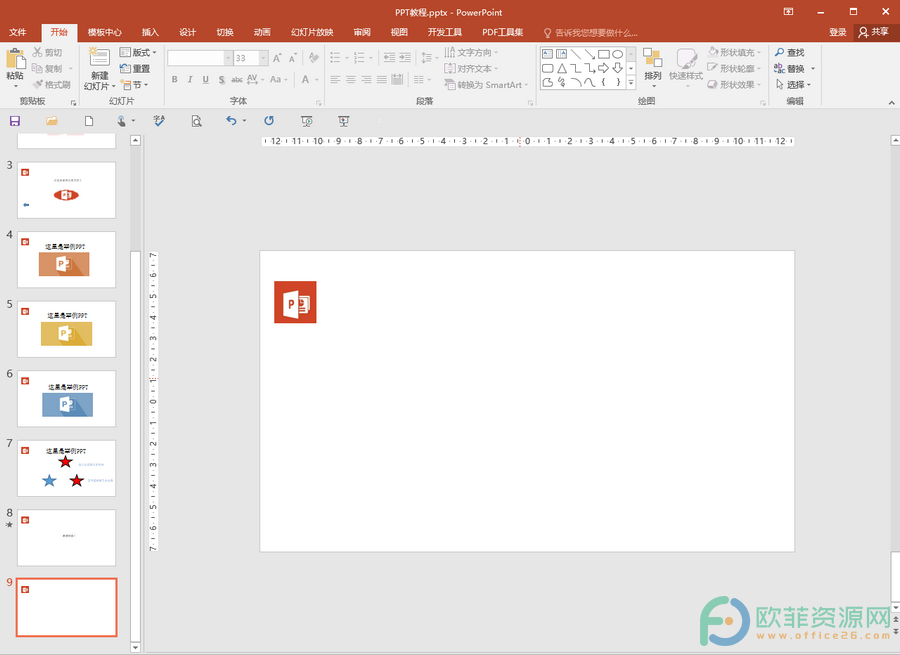Open the Font dialog launcher
This screenshot has height=655, width=900.
(319, 103)
